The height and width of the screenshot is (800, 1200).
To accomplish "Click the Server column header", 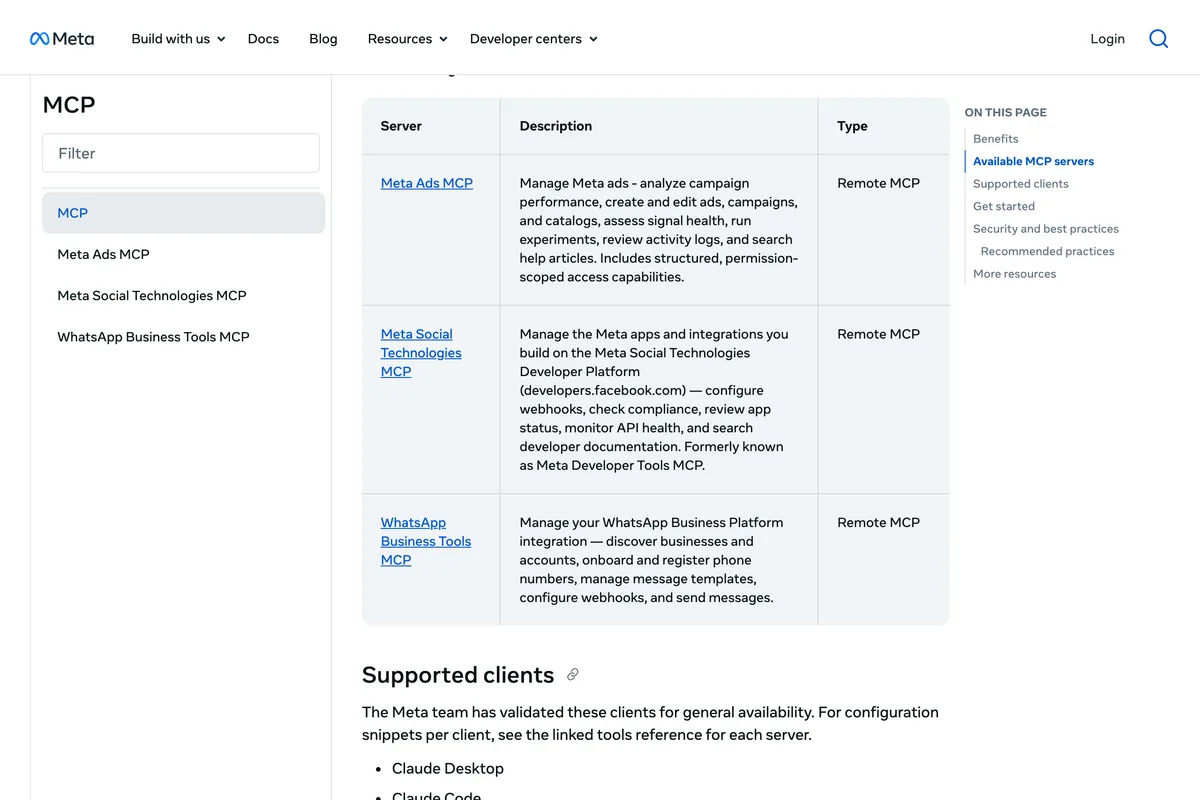I will [401, 126].
